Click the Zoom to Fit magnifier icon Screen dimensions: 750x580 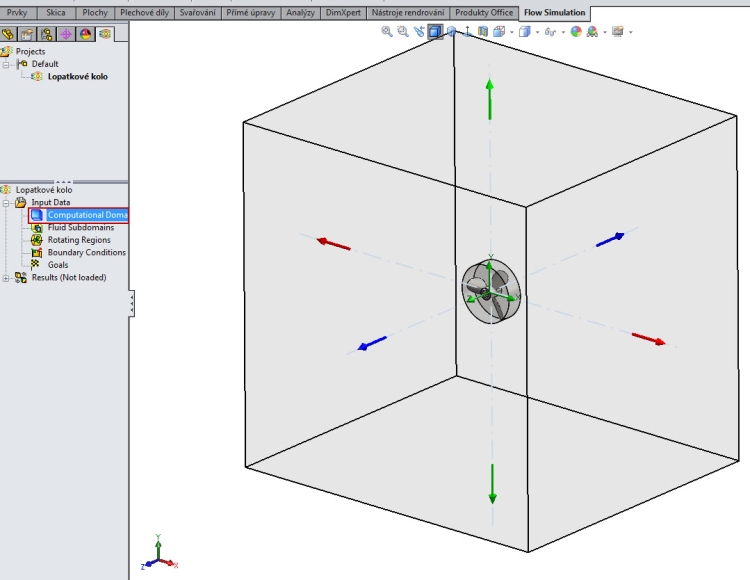point(387,32)
